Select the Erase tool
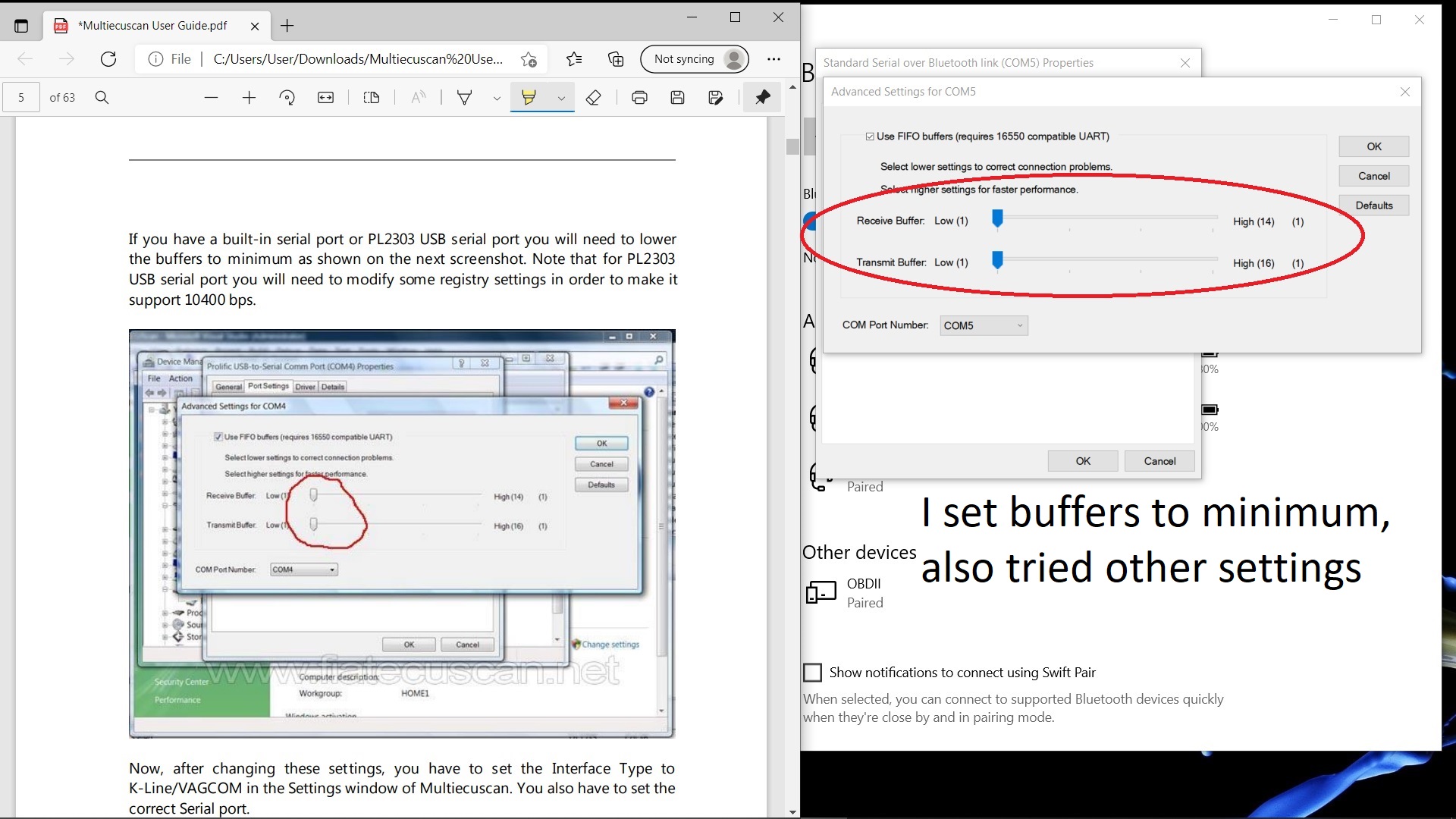This screenshot has height=819, width=1456. [x=594, y=97]
